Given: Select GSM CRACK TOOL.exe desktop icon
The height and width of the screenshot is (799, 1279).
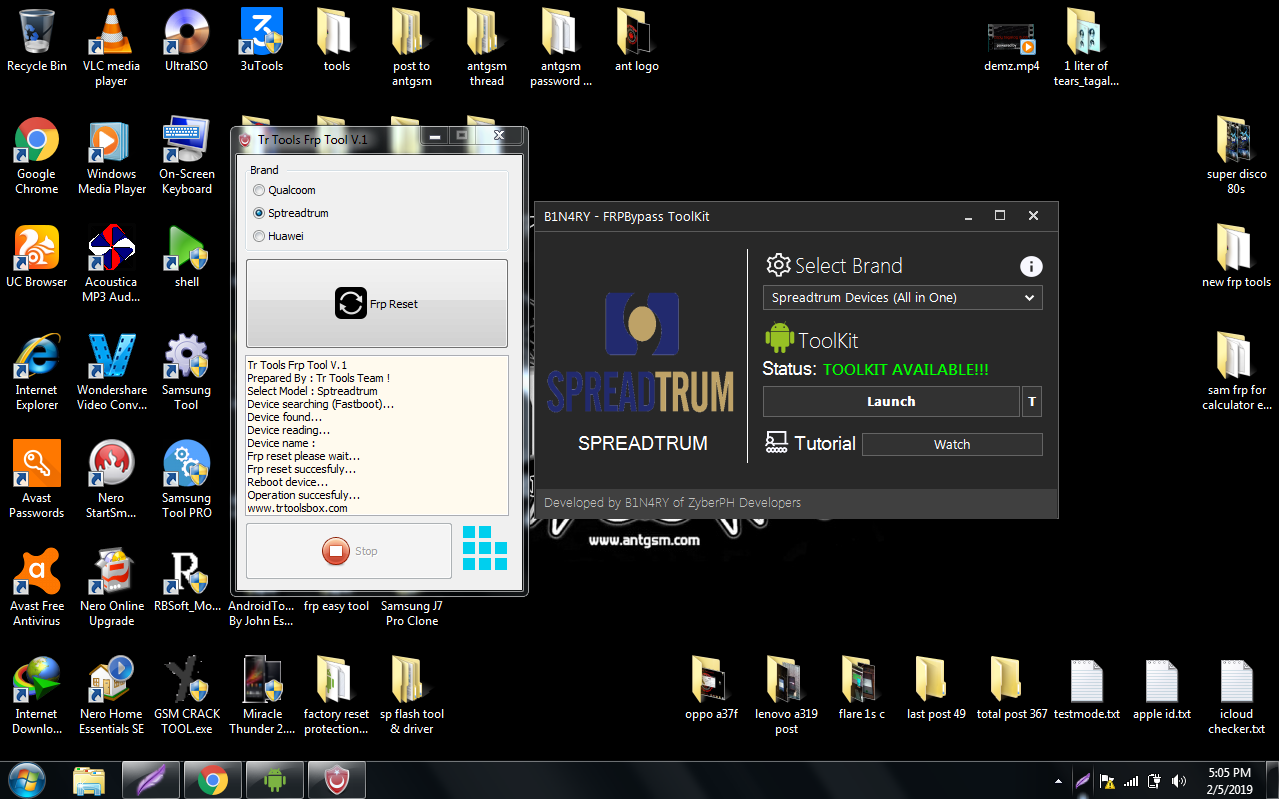Looking at the screenshot, I should [186, 696].
